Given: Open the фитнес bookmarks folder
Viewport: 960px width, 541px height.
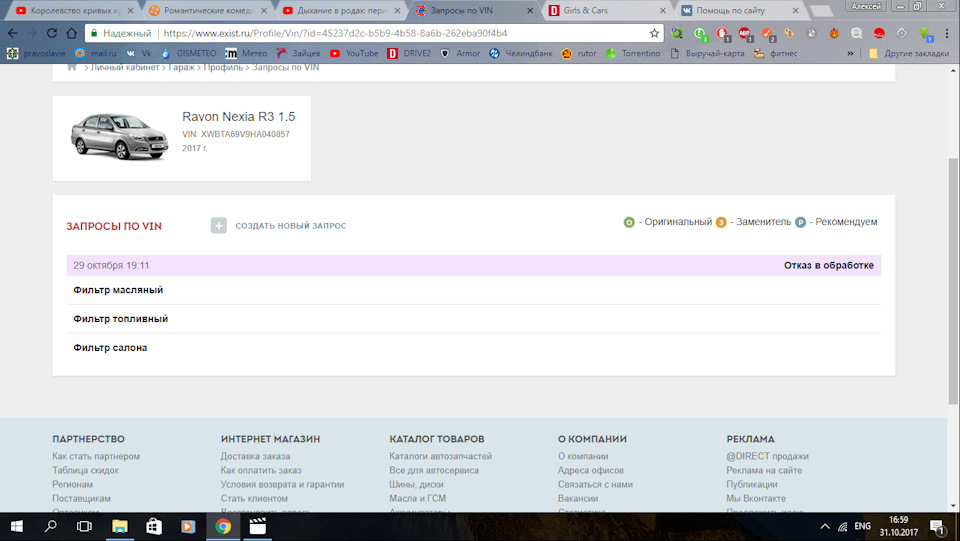Looking at the screenshot, I should pos(776,54).
